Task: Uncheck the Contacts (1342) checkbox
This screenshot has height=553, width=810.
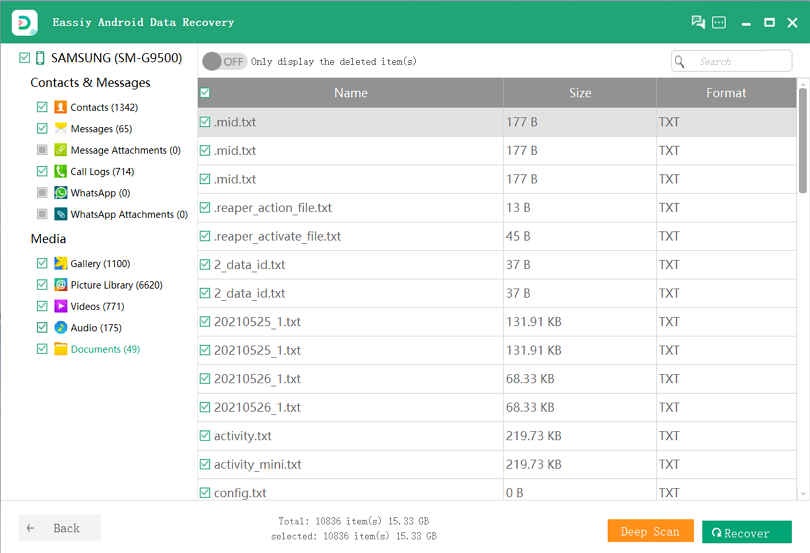Action: [x=42, y=107]
